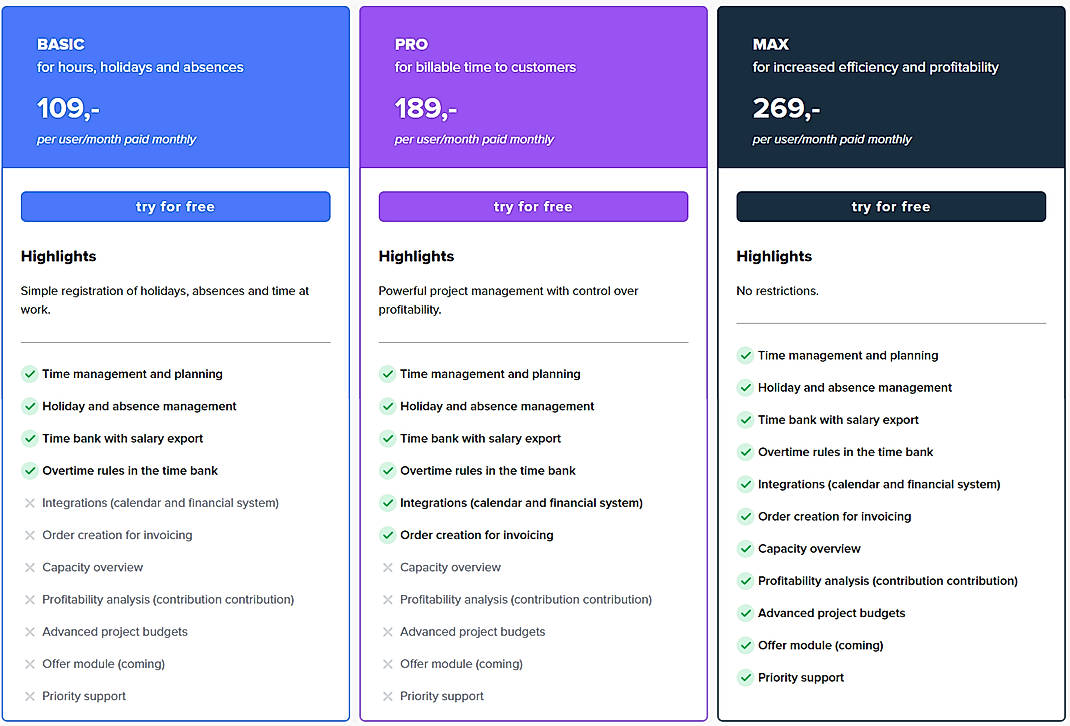Click the X next to Basic's Priority support
Image resolution: width=1070 pixels, height=726 pixels.
coord(29,696)
